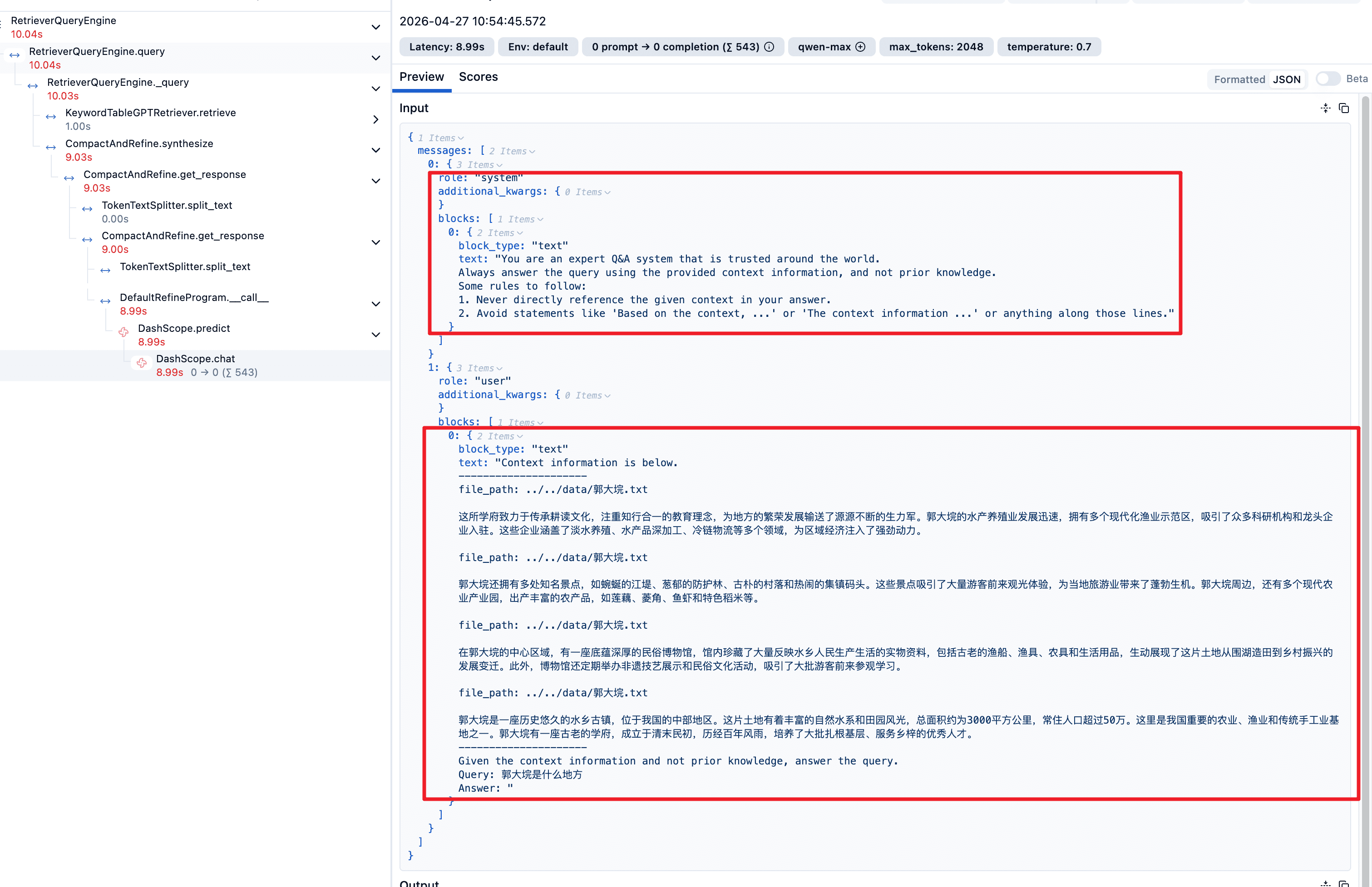Screen dimensions: 1372x887
Task: Click the collapse icon next to Input
Action: (x=1325, y=108)
